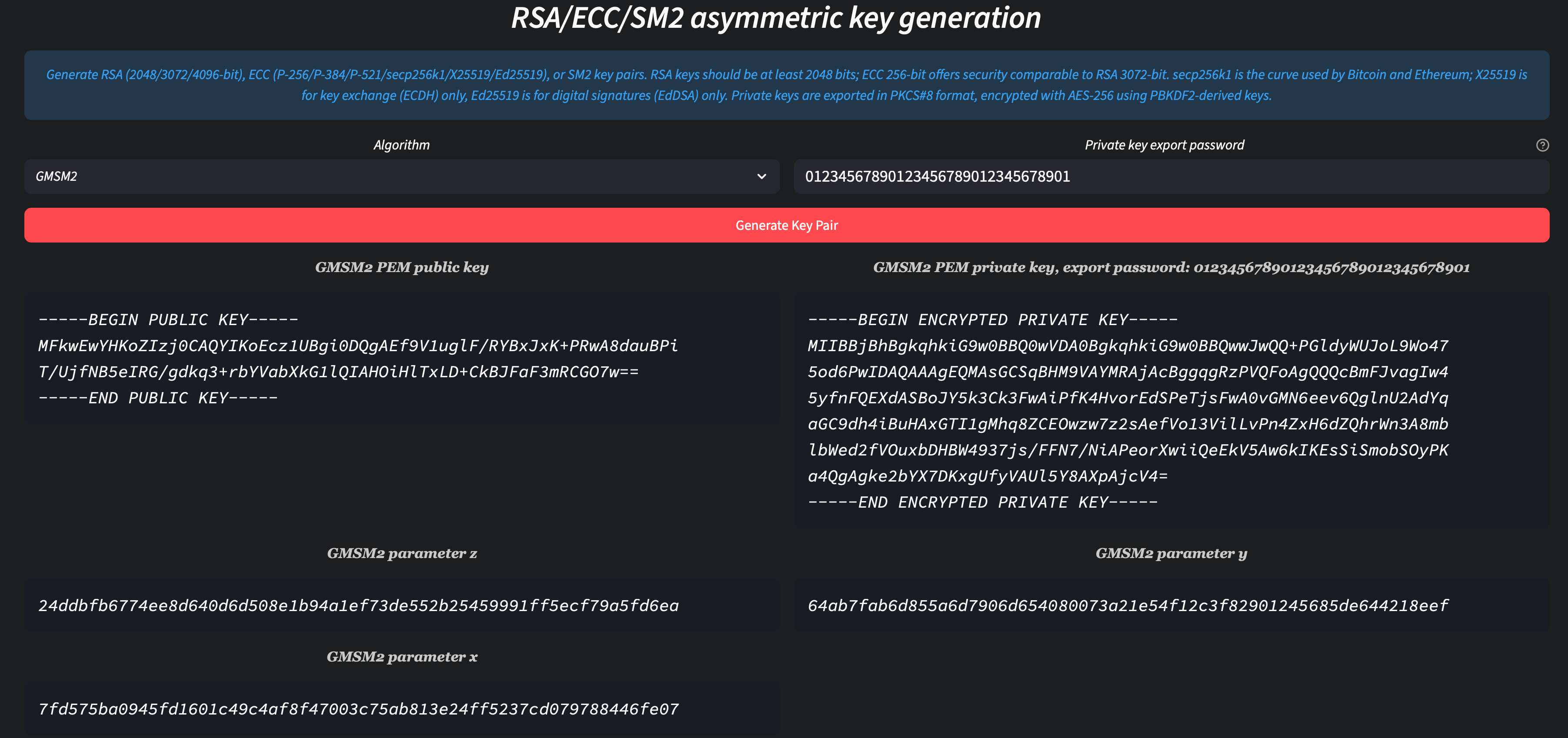Click the chevron arrow in Algorithm selector
1568x738 pixels.
[761, 176]
